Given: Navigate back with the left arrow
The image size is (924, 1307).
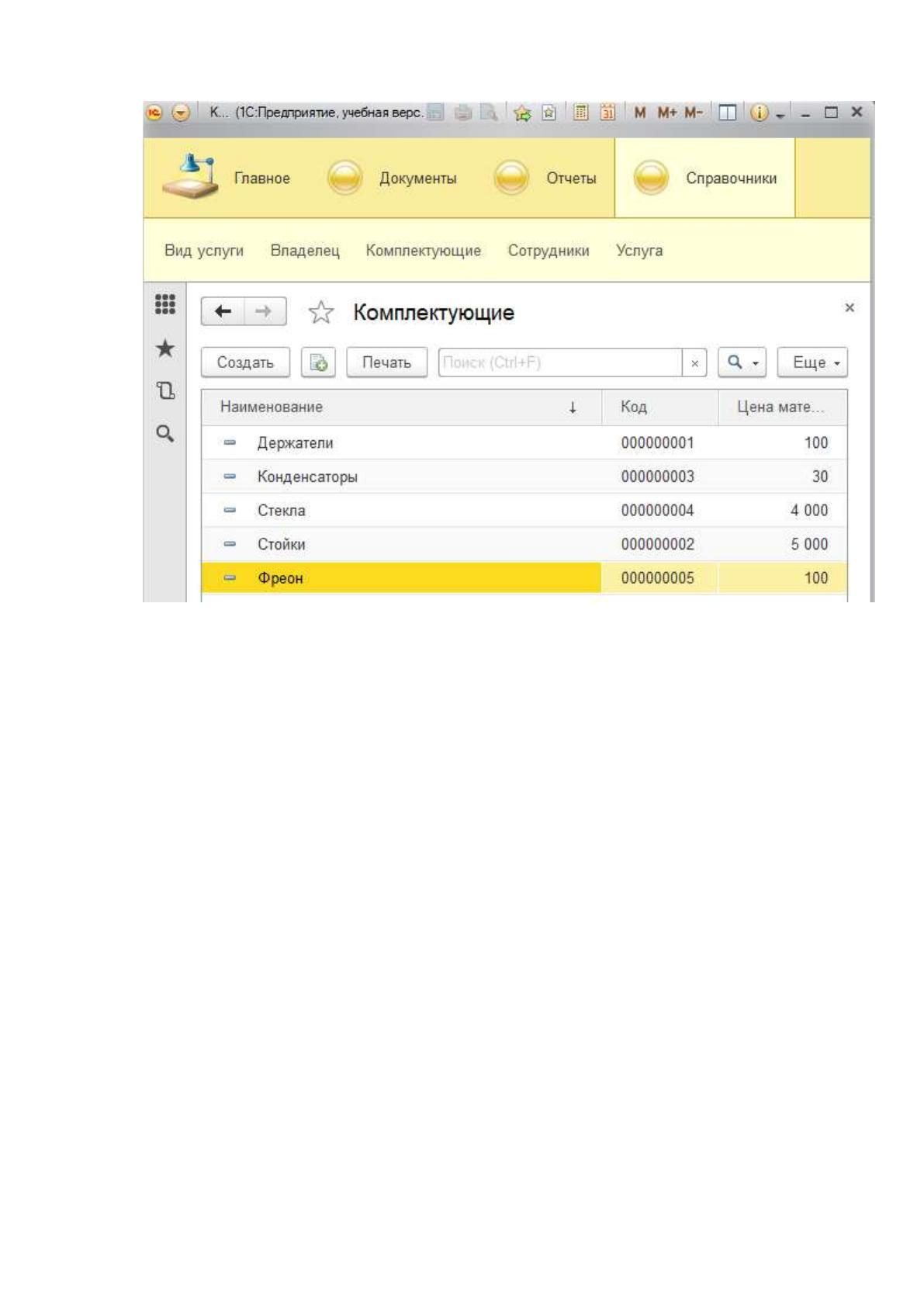Looking at the screenshot, I should click(223, 311).
